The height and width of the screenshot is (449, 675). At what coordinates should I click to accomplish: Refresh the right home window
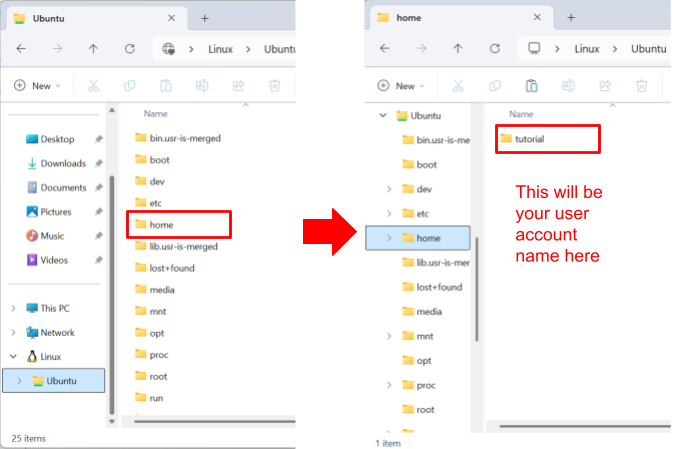pyautogui.click(x=495, y=48)
